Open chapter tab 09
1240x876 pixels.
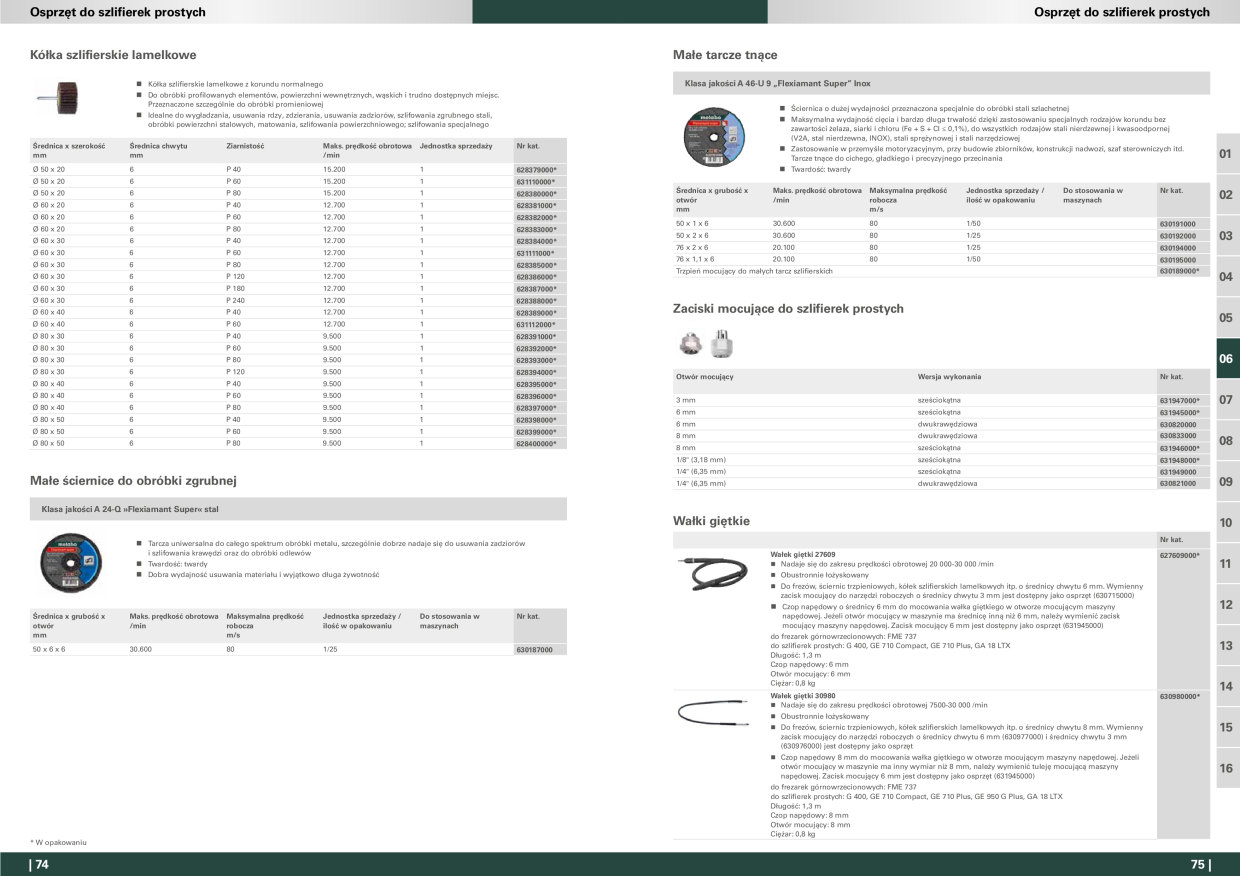[1227, 482]
